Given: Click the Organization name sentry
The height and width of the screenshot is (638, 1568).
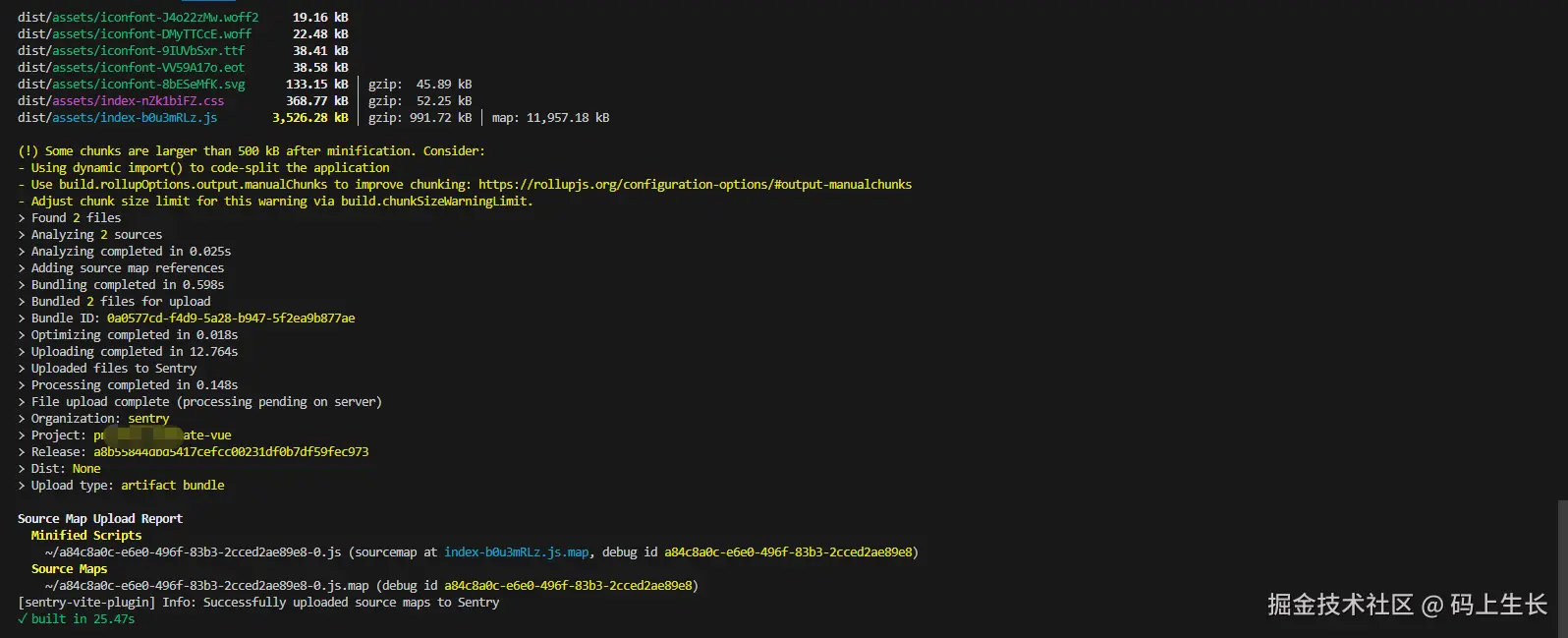Looking at the screenshot, I should coord(148,418).
